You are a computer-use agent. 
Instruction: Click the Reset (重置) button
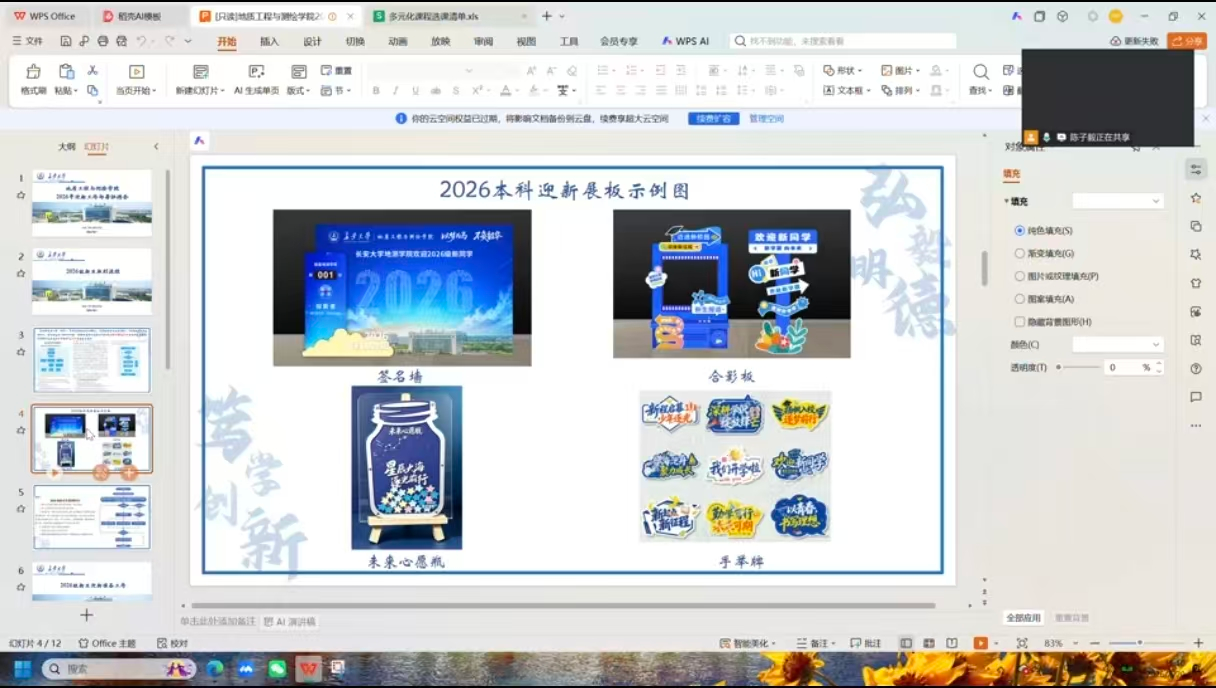[x=336, y=71]
